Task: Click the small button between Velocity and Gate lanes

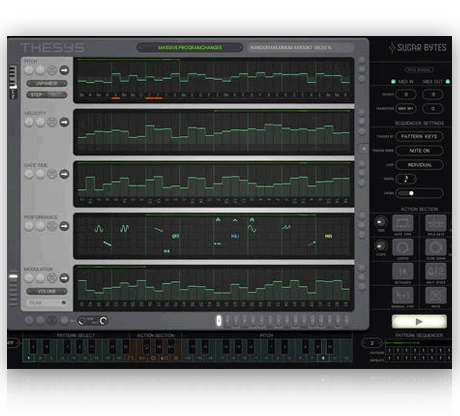Action: coord(363,149)
